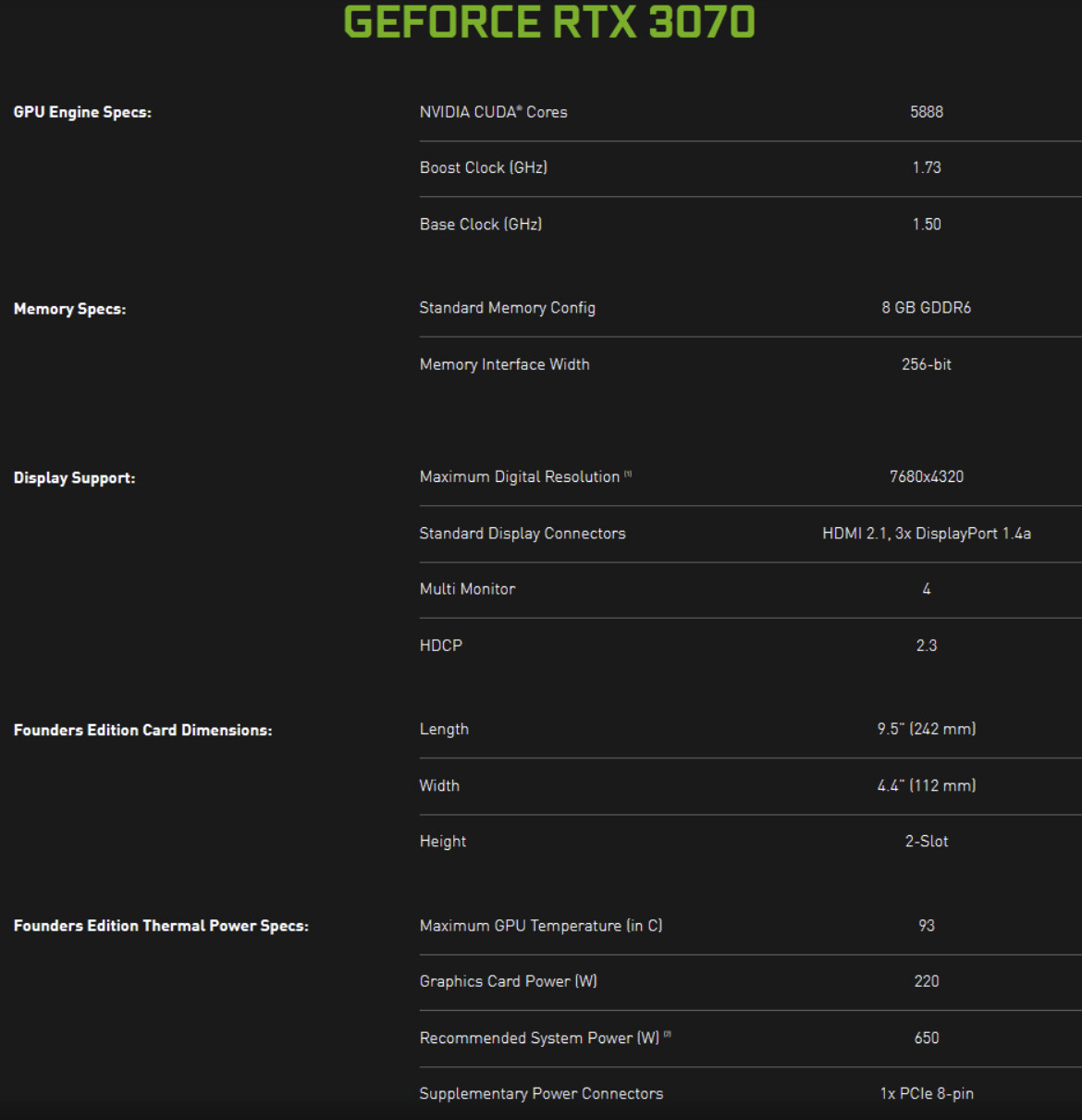Select the 1x PCIe 8-pin value
This screenshot has height=1120, width=1082.
[x=927, y=1094]
